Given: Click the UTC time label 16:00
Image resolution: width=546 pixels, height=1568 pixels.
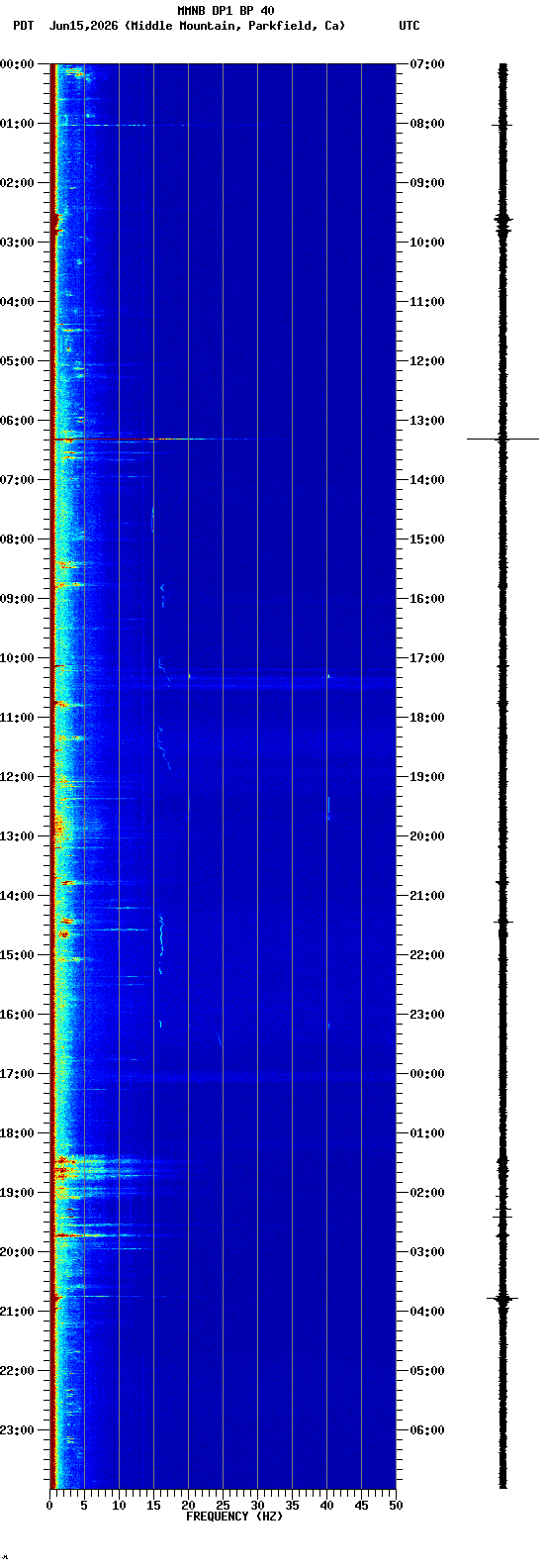Looking at the screenshot, I should coord(427,599).
